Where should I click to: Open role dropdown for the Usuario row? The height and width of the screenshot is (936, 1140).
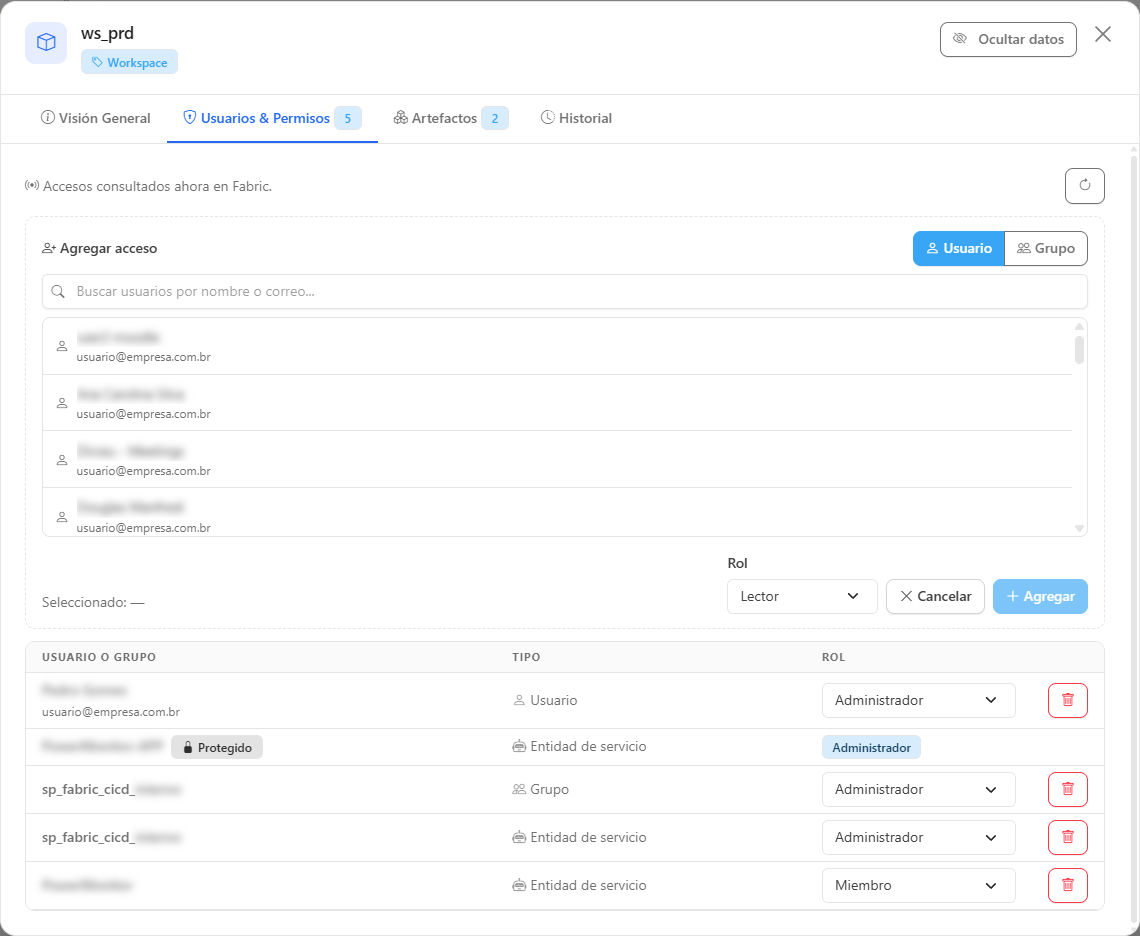coord(918,700)
